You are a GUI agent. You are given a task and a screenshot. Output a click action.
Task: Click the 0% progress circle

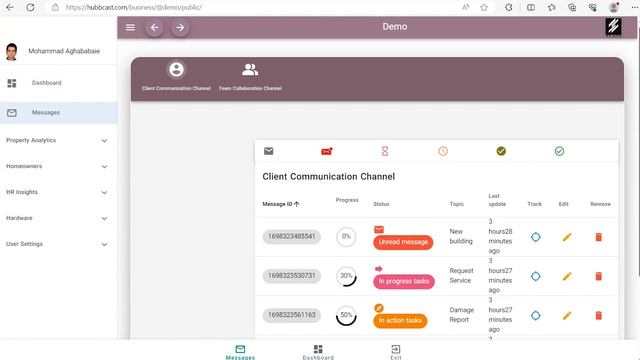[346, 237]
